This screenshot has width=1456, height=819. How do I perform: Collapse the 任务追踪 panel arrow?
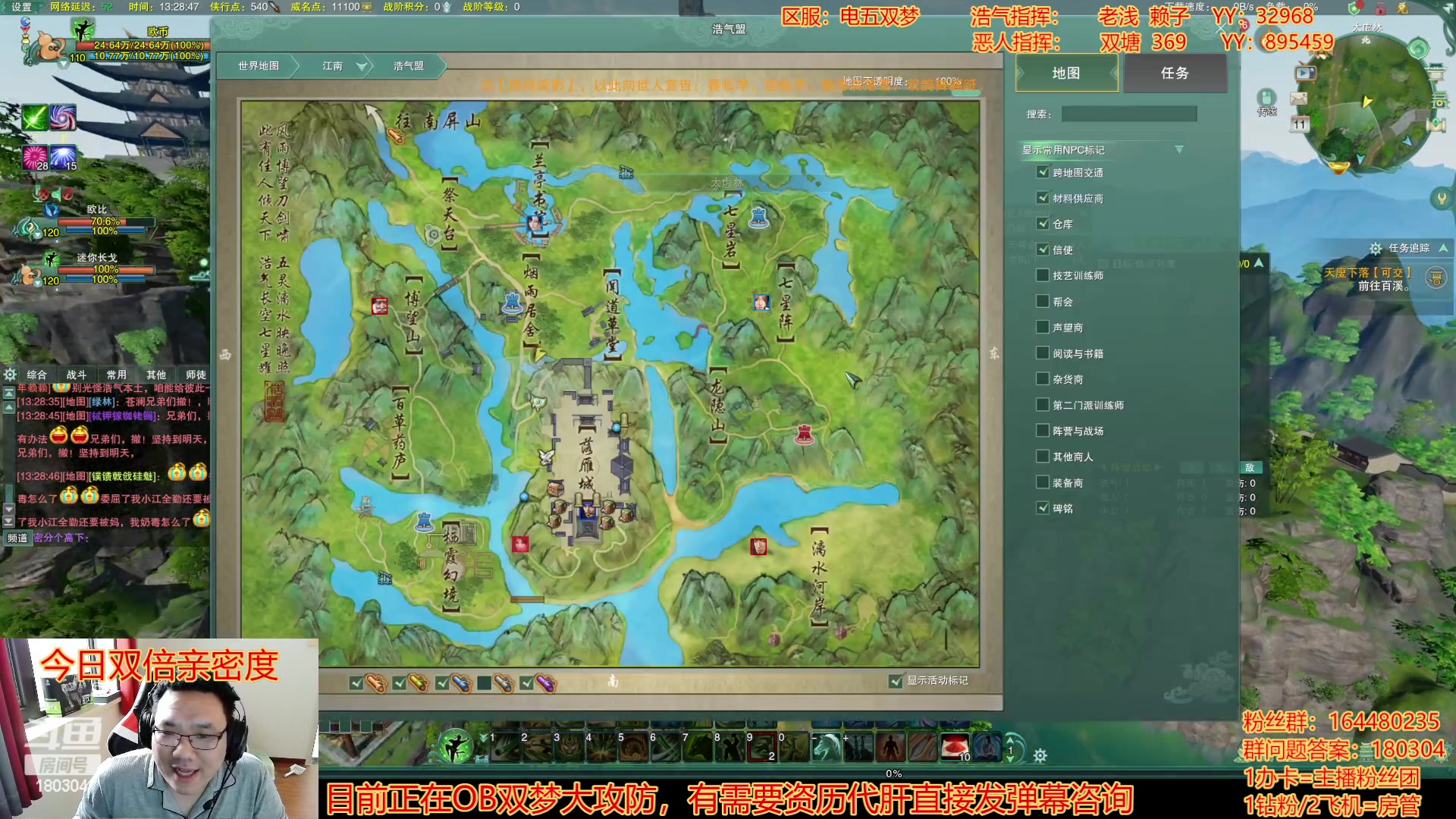(x=1443, y=248)
